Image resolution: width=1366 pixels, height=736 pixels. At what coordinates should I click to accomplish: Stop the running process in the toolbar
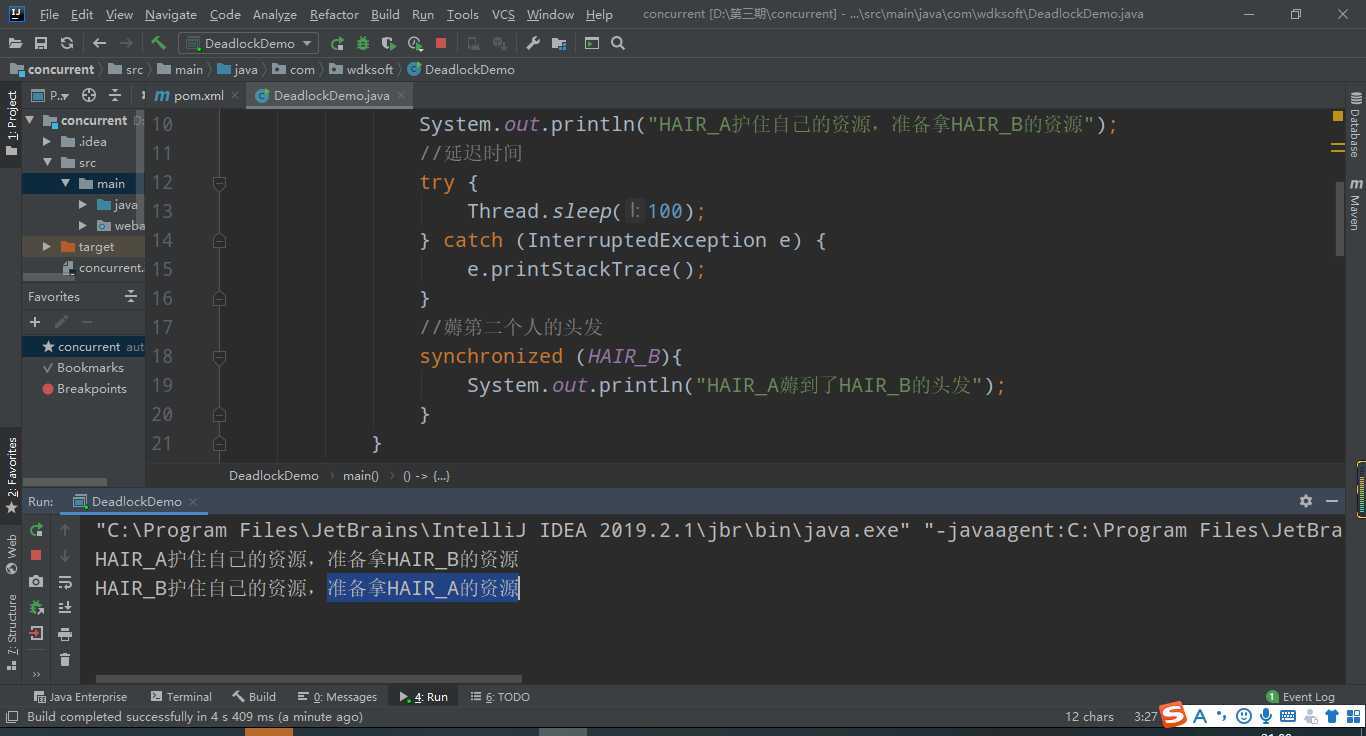(441, 43)
